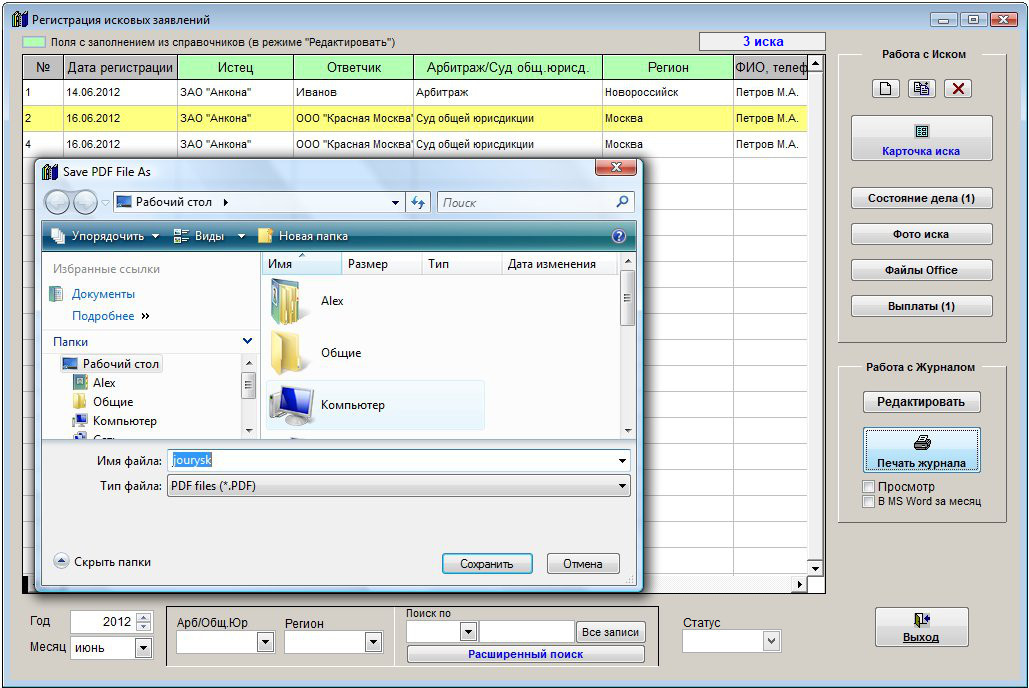Click the copy claim icon

click(921, 88)
